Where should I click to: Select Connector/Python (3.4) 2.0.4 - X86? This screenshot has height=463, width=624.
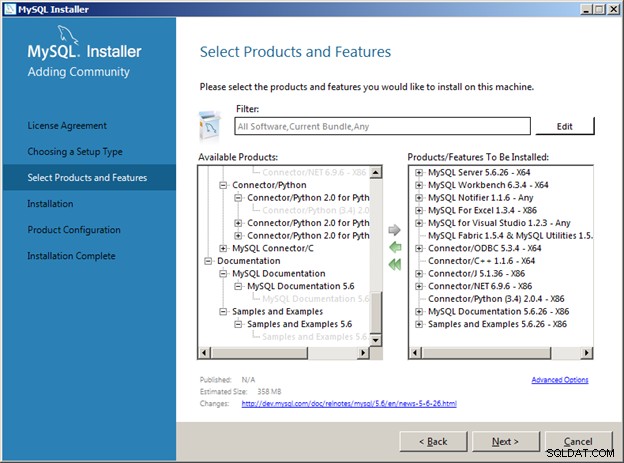pos(496,299)
